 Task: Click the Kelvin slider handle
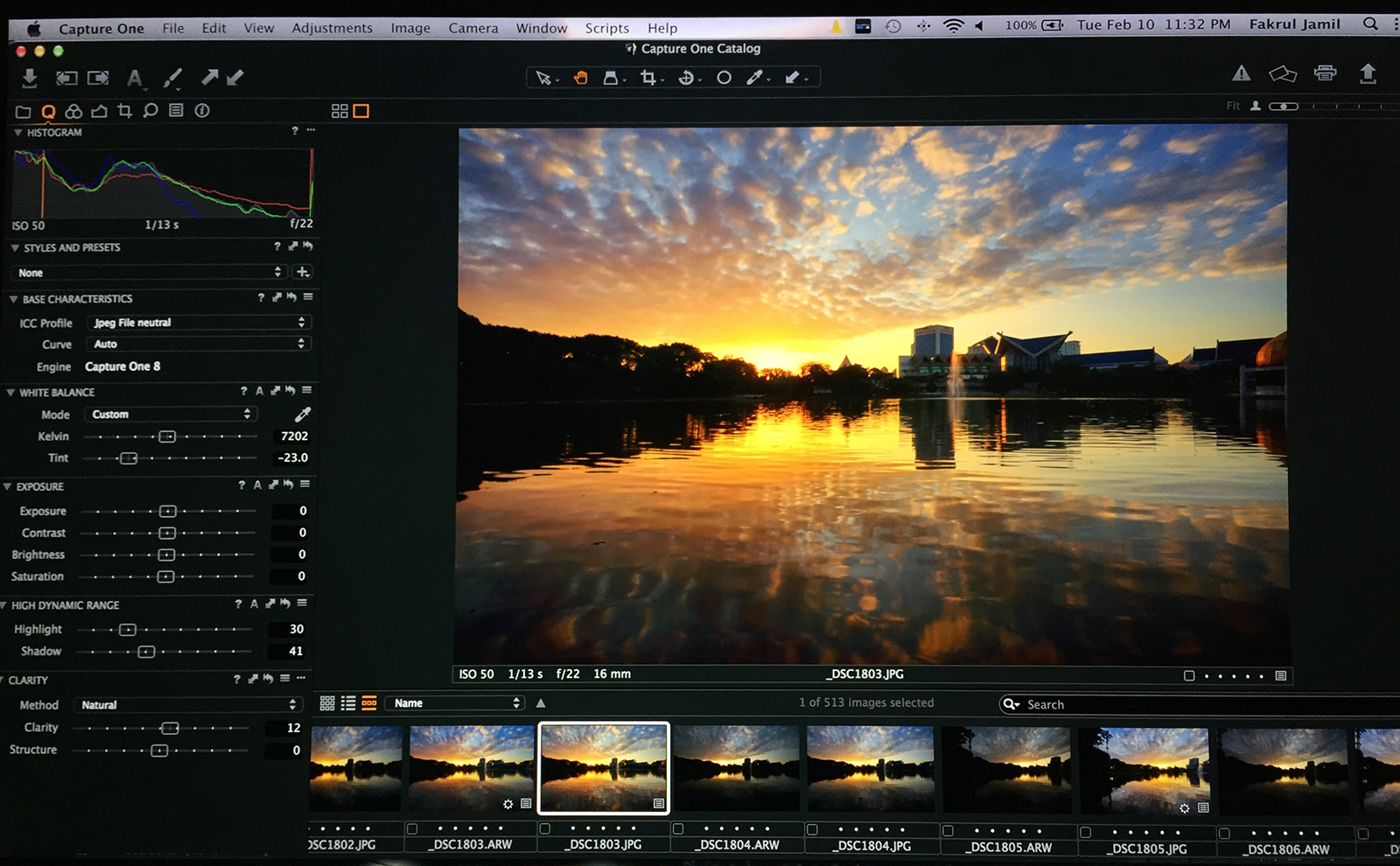167,436
